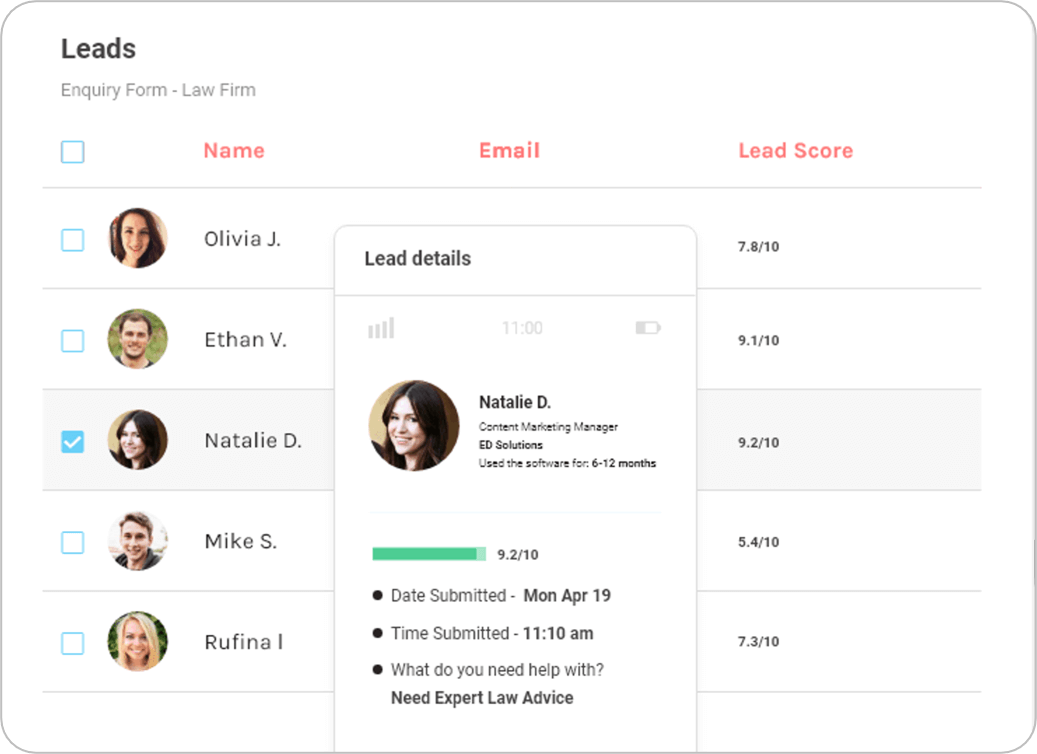Viewport: 1037px width, 754px height.
Task: Open Natalie D.'s row avatar
Action: pos(138,440)
